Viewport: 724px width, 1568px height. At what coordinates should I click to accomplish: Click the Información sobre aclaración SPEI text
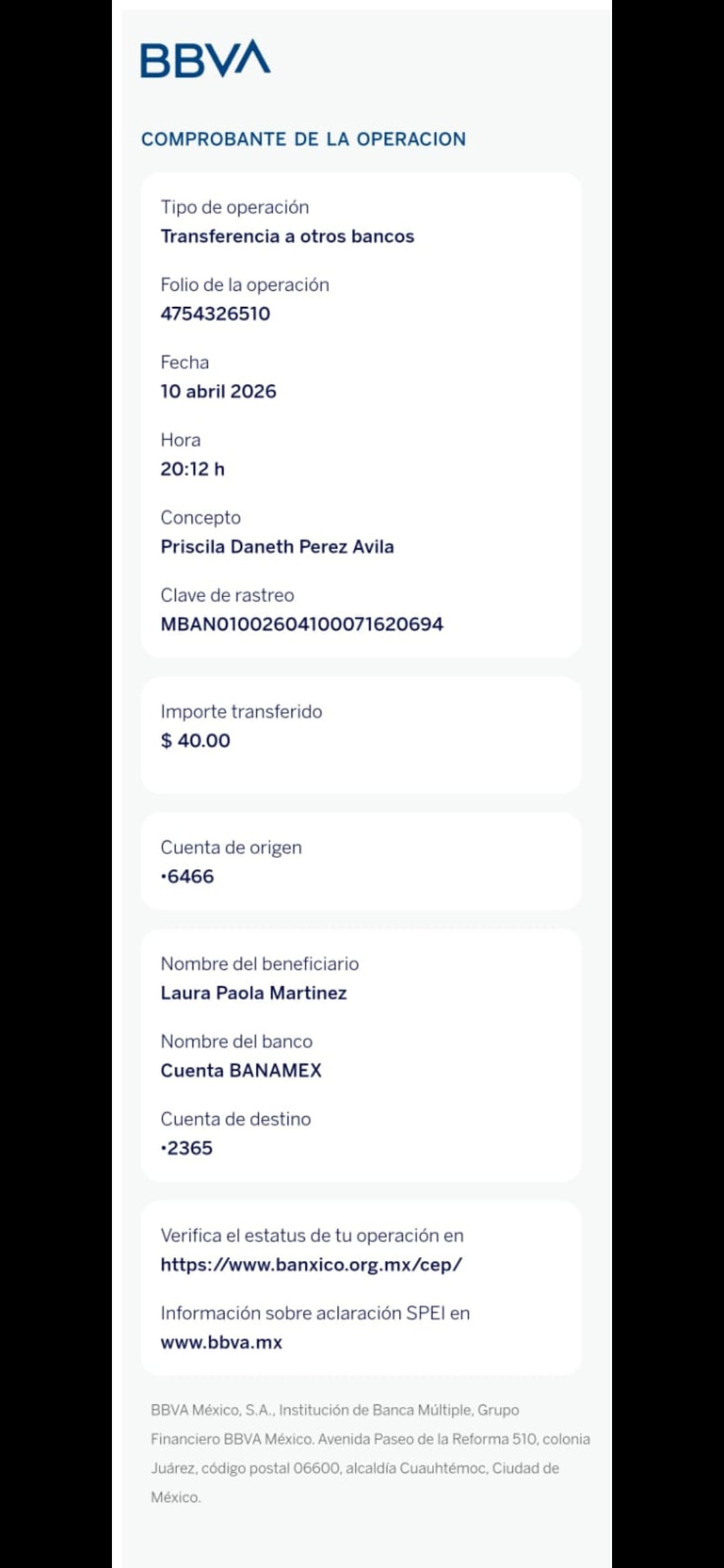point(315,1313)
